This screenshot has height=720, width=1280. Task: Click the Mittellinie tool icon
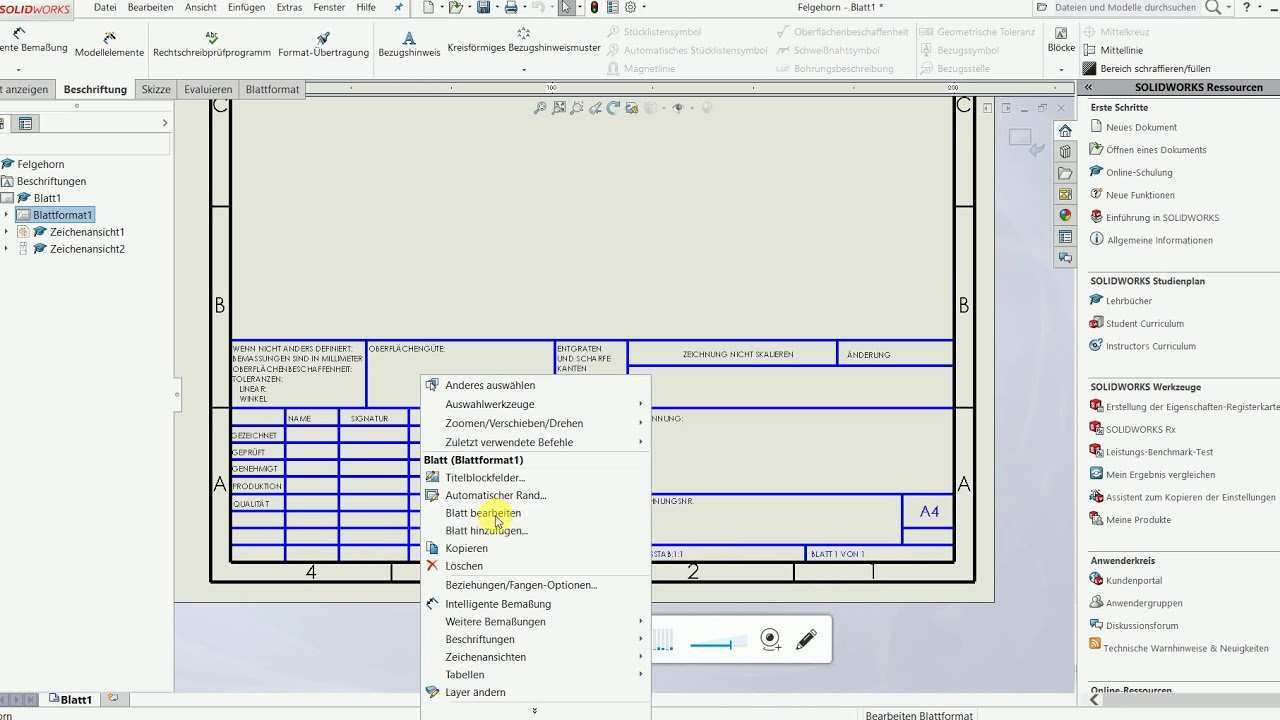click(x=1090, y=50)
